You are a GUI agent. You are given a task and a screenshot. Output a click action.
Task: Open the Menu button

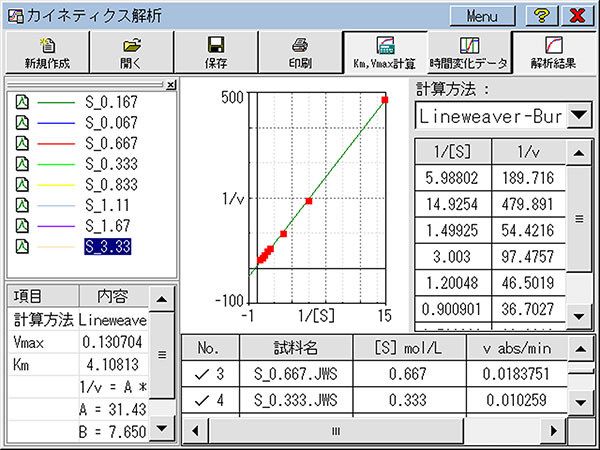(482, 16)
